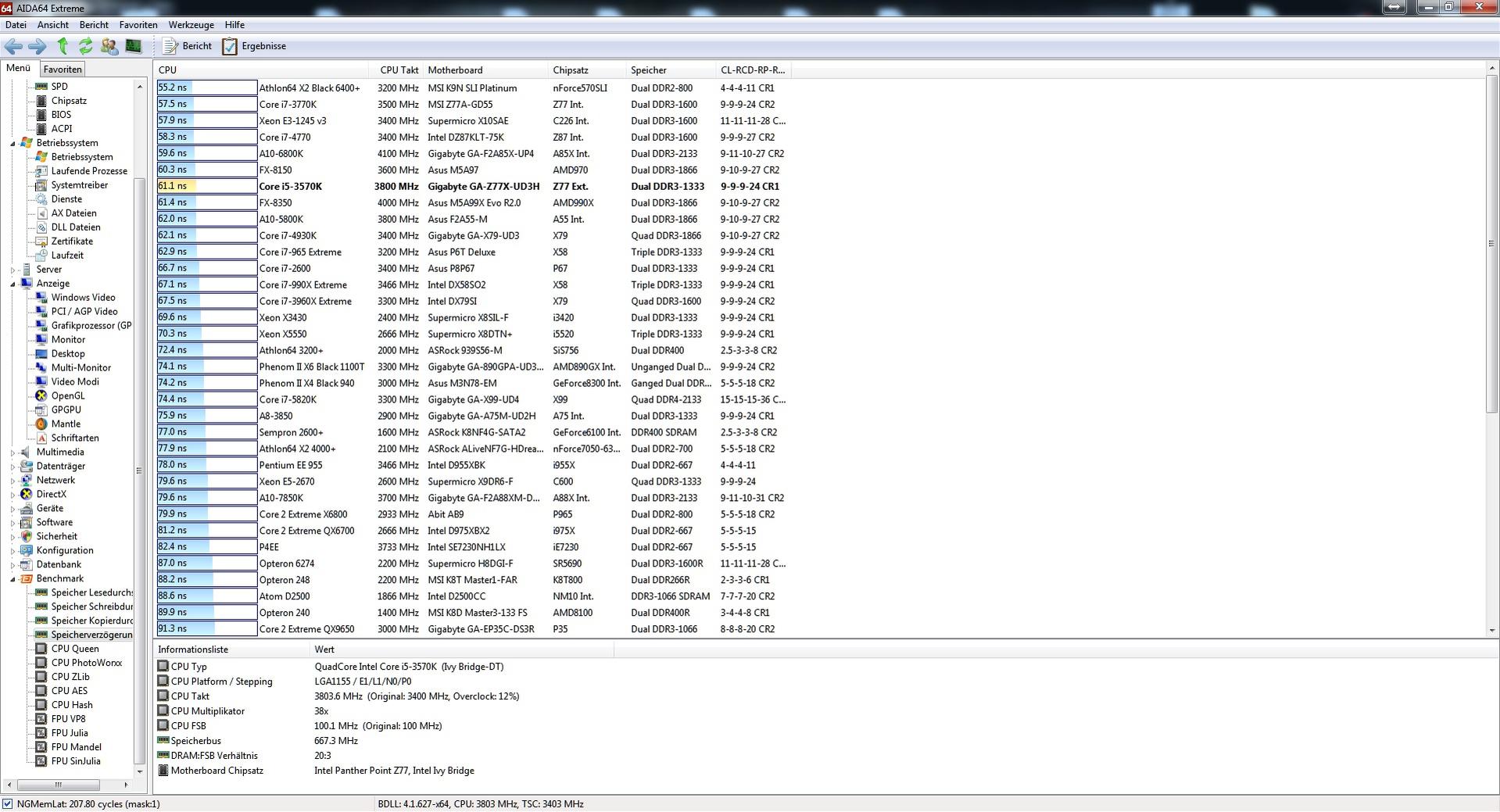Click the tree horizontal scrollbar thumb

click(x=58, y=785)
